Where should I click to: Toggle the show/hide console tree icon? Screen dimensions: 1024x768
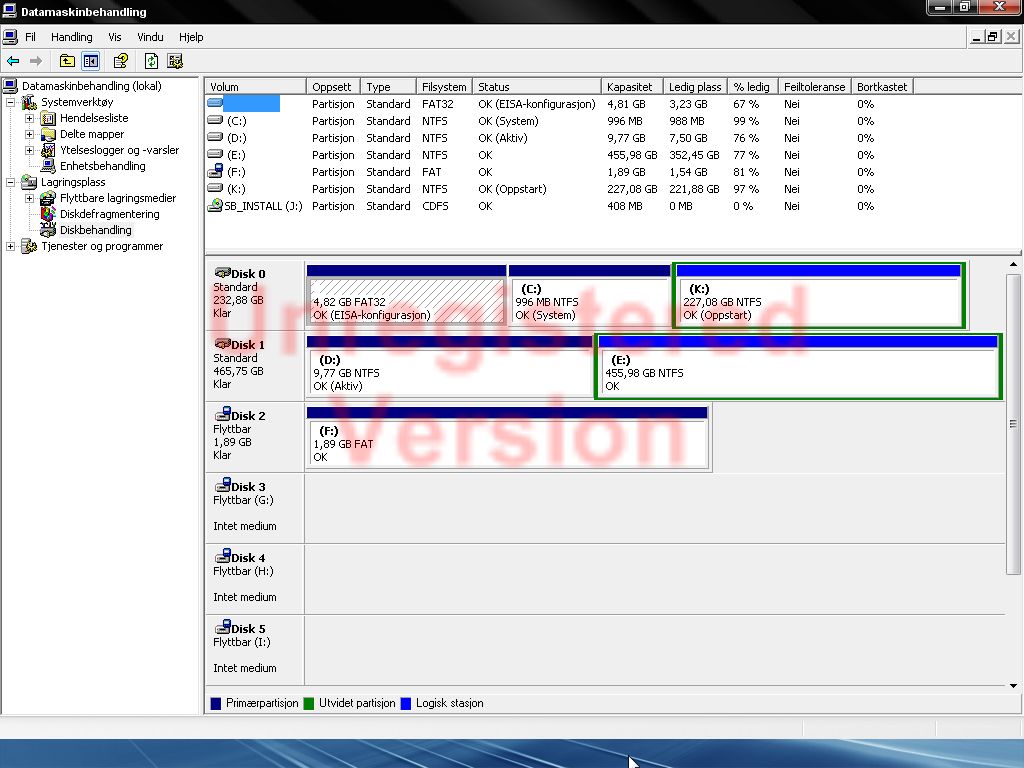[91, 61]
